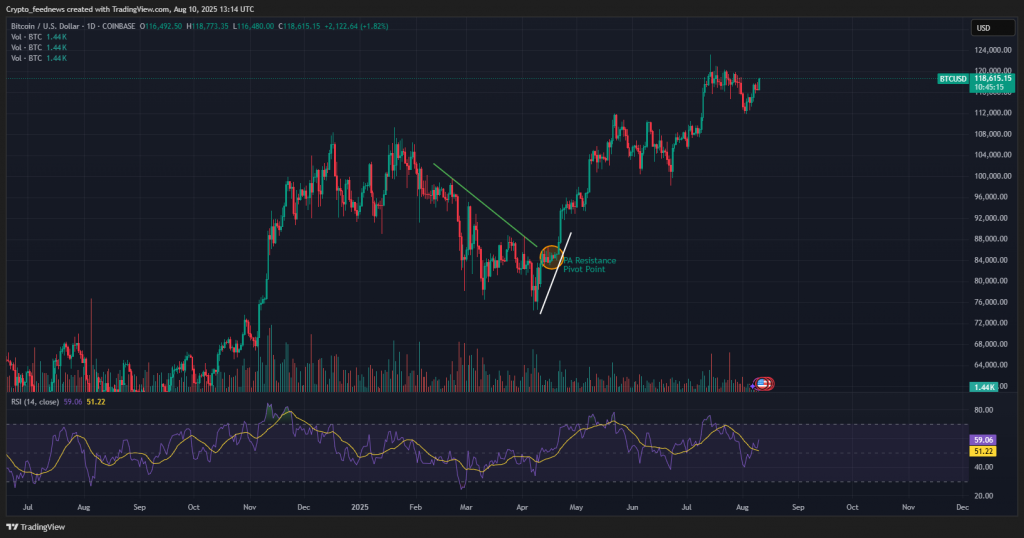1024x538 pixels.
Task: Click the TradingView logo icon
Action: tap(12, 527)
